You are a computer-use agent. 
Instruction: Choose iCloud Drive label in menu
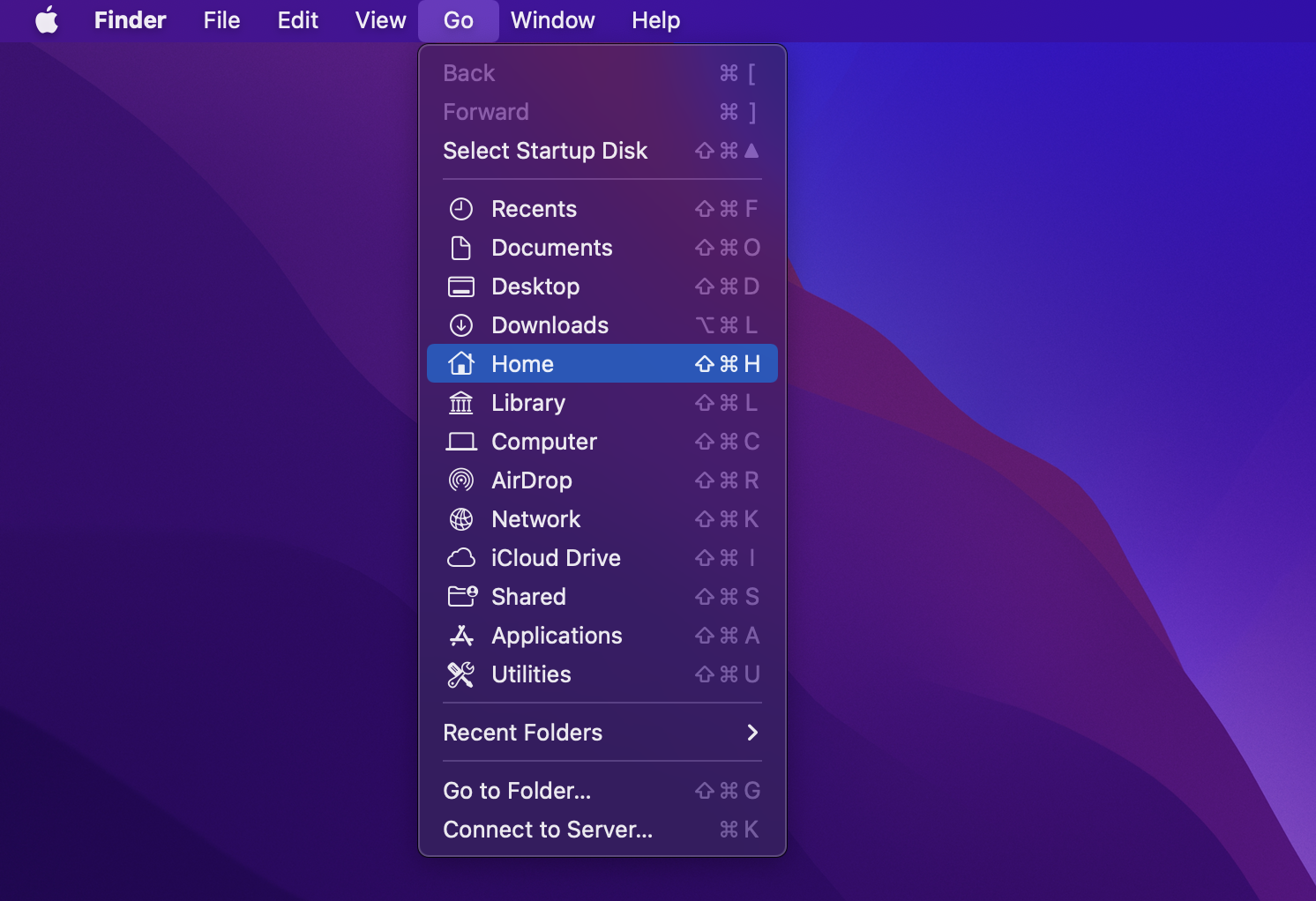point(557,558)
